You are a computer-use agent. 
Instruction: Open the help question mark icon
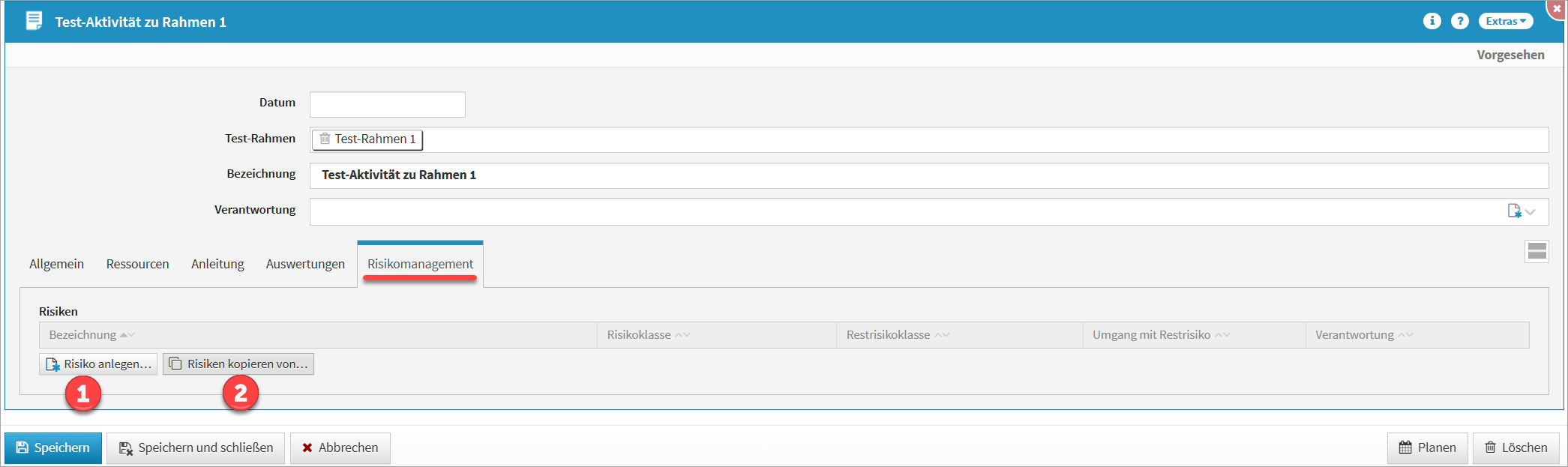[1459, 21]
